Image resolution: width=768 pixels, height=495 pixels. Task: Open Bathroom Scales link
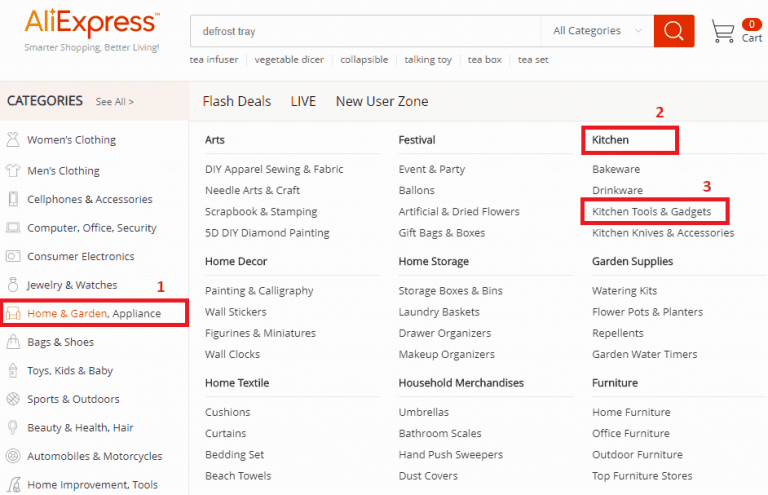(x=440, y=433)
